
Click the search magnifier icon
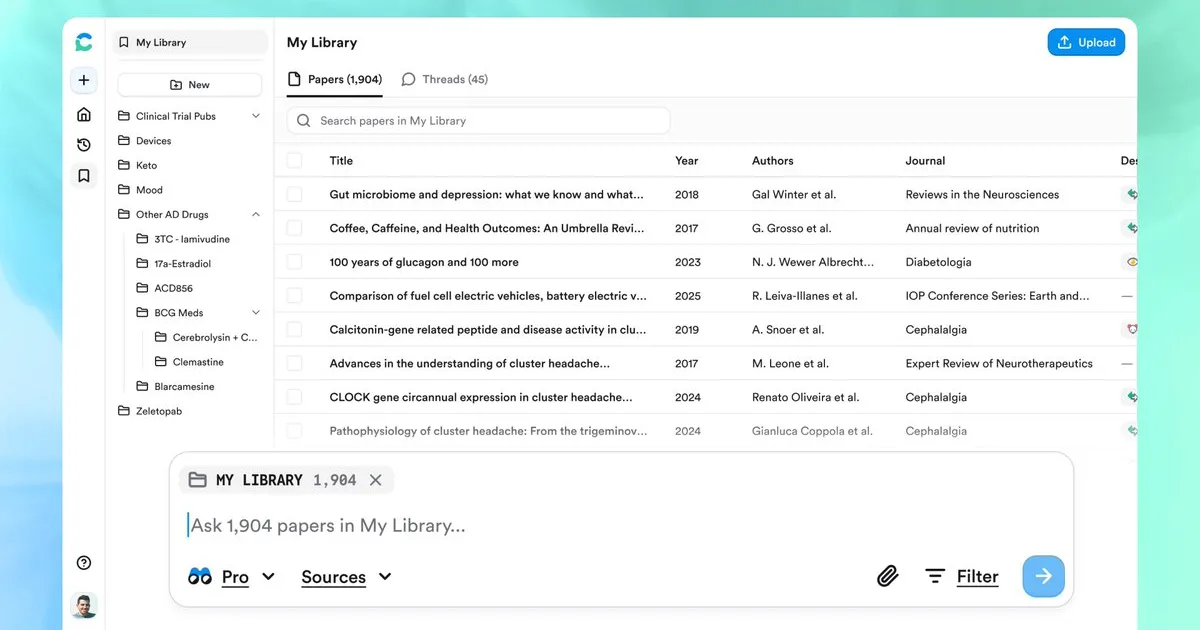pyautogui.click(x=304, y=121)
